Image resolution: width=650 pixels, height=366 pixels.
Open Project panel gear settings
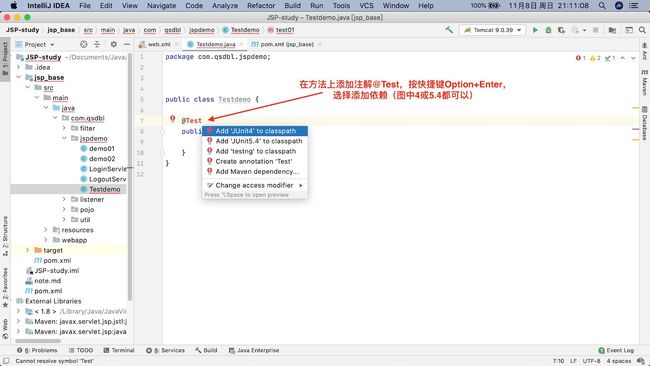tap(114, 44)
